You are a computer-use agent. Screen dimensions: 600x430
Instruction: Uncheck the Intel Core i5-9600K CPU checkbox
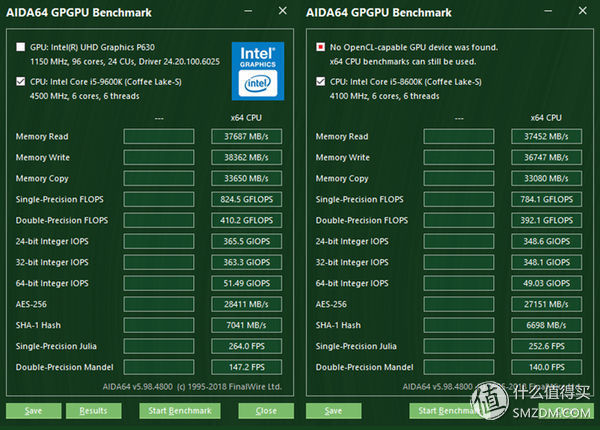[21, 81]
